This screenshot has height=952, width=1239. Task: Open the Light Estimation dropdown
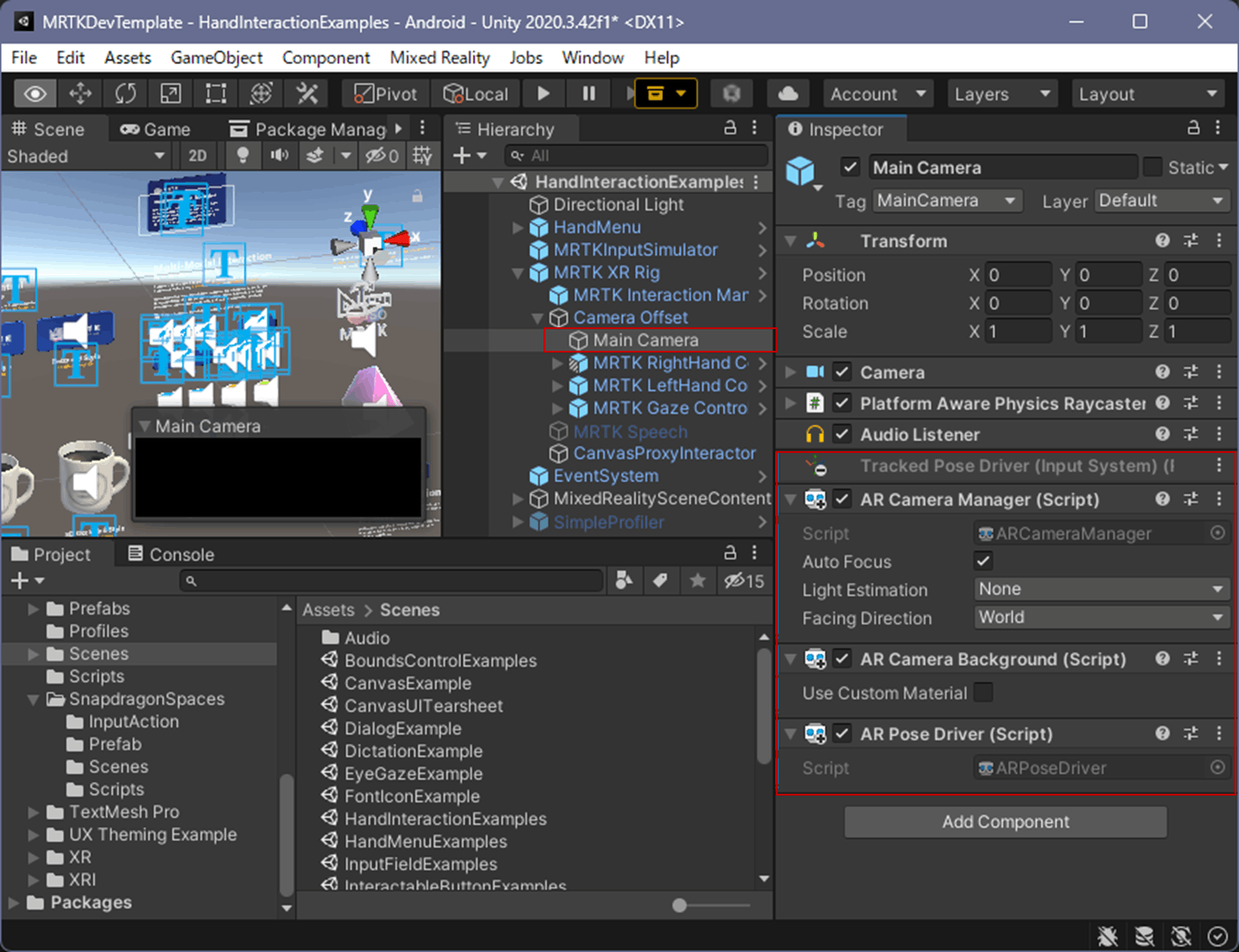[x=1102, y=589]
